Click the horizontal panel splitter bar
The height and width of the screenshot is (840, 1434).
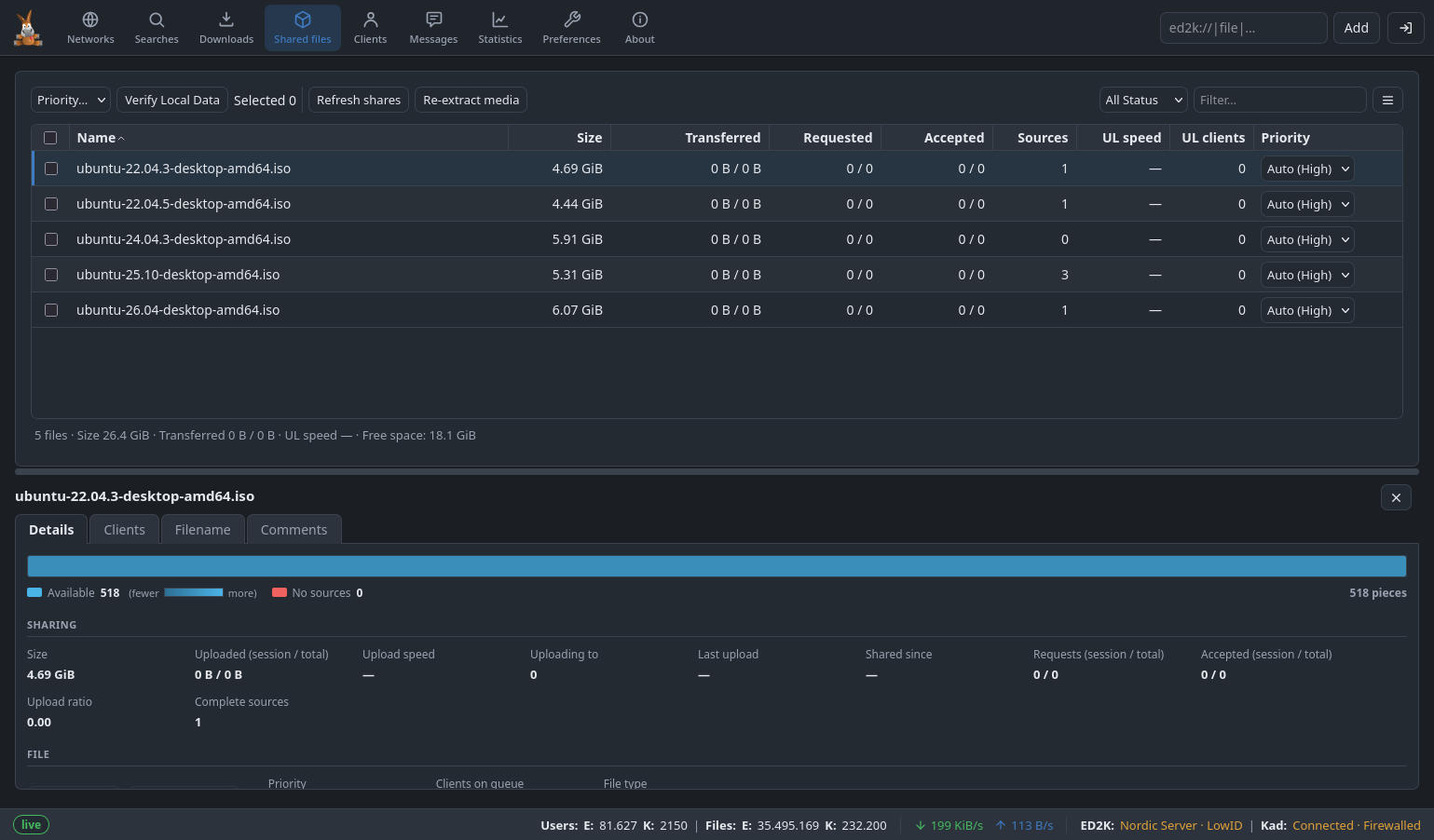[717, 471]
